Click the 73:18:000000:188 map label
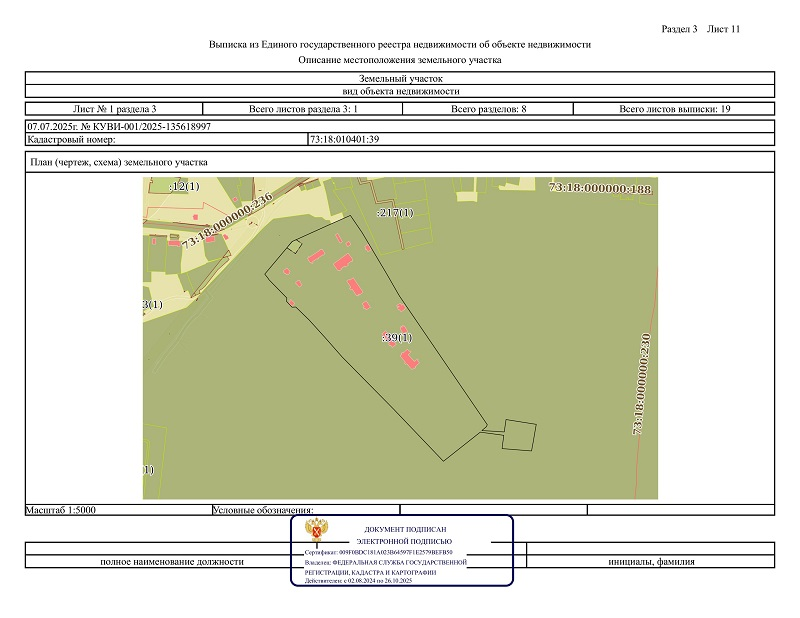This screenshot has width=800, height=618. click(x=600, y=188)
